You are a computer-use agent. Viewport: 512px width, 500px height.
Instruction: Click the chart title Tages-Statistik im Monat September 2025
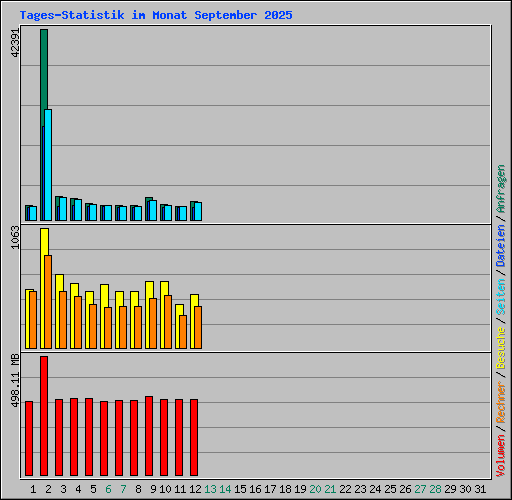point(156,15)
